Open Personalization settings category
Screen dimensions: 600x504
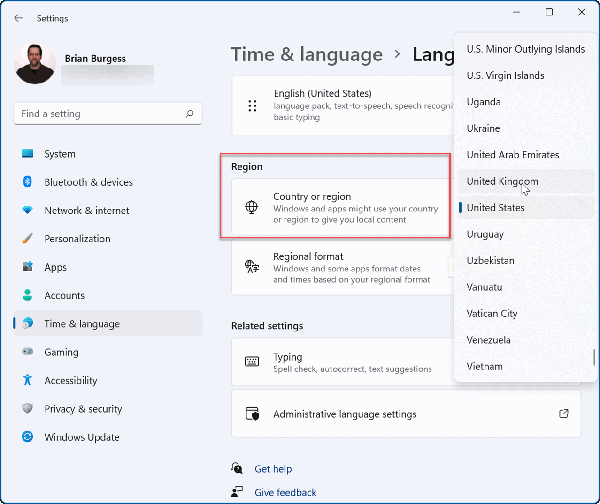tap(108, 239)
